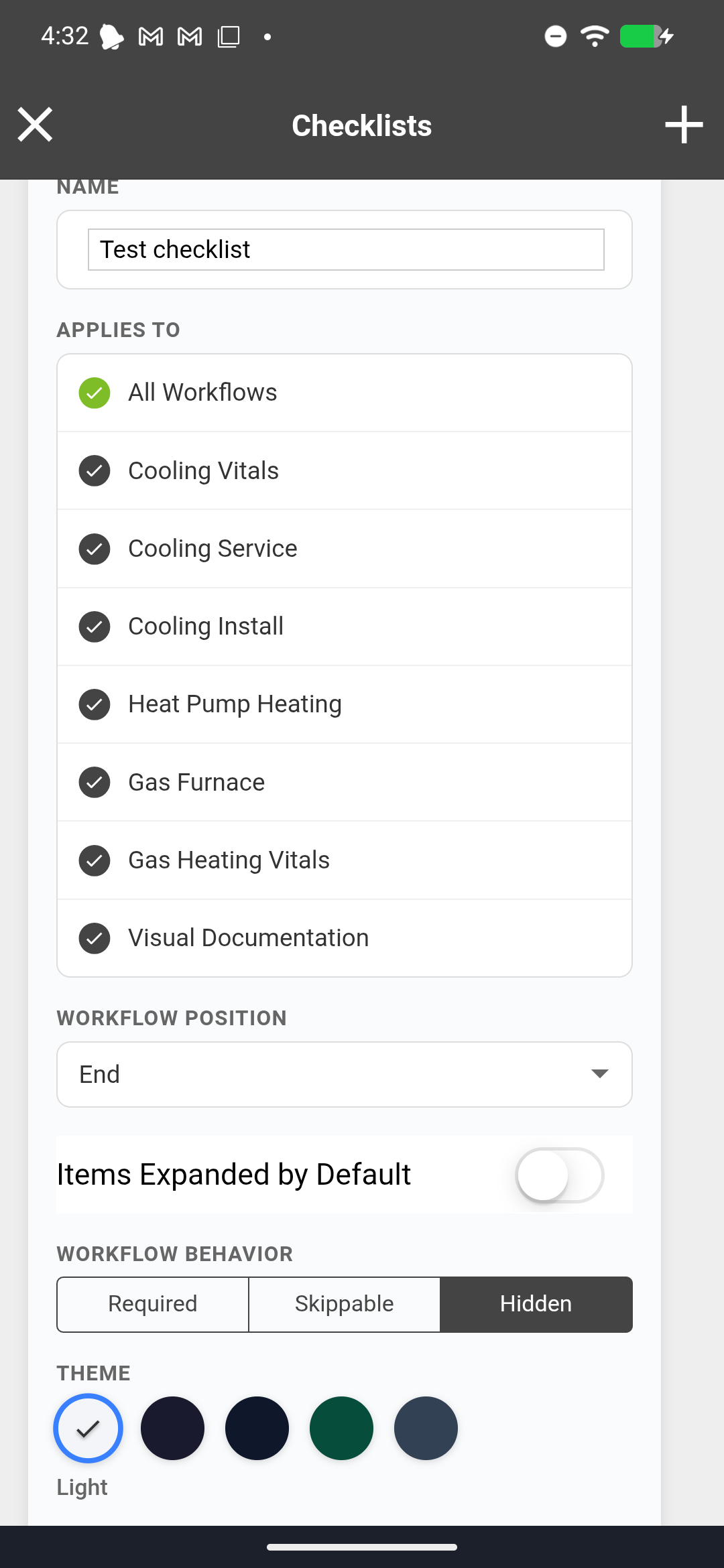The height and width of the screenshot is (1568, 724).
Task: Switch workflow behavior to Skippable
Action: 345,1304
